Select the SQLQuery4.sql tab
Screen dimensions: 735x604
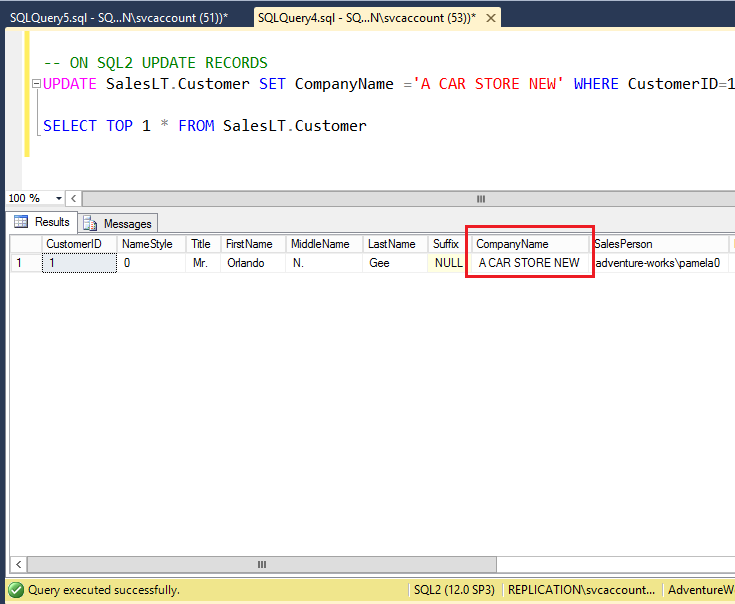click(366, 18)
